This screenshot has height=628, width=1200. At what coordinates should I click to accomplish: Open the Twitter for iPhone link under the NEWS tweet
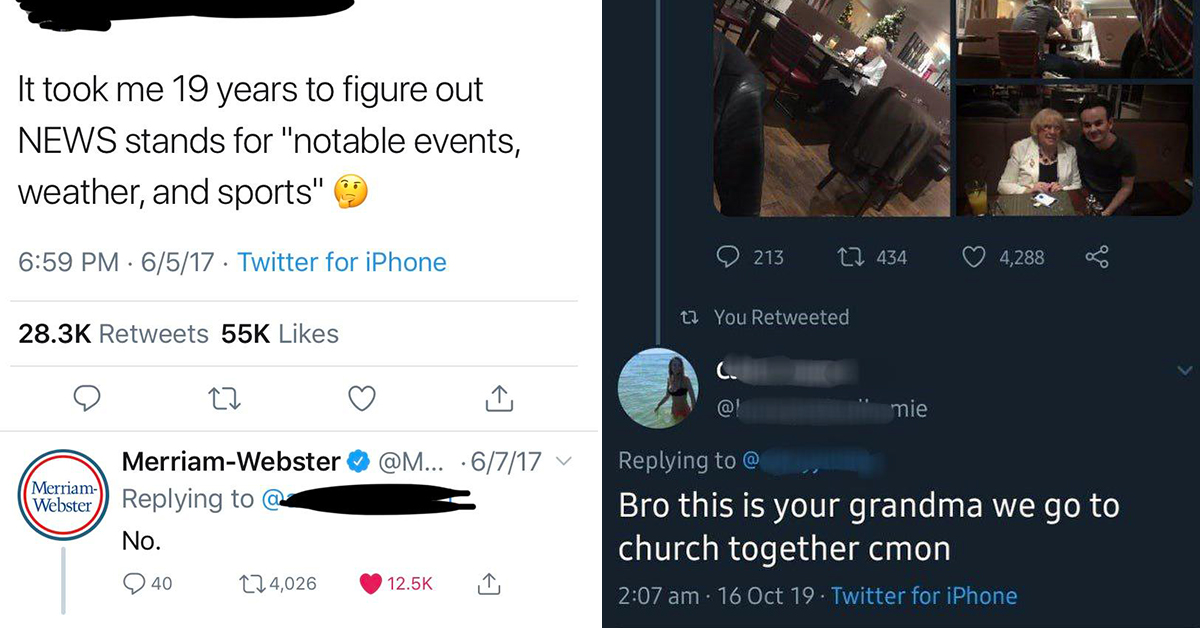pos(342,263)
